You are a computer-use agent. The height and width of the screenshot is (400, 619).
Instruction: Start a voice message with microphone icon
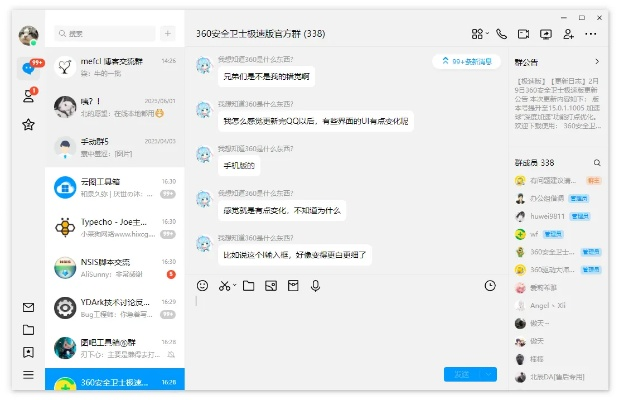(x=315, y=286)
